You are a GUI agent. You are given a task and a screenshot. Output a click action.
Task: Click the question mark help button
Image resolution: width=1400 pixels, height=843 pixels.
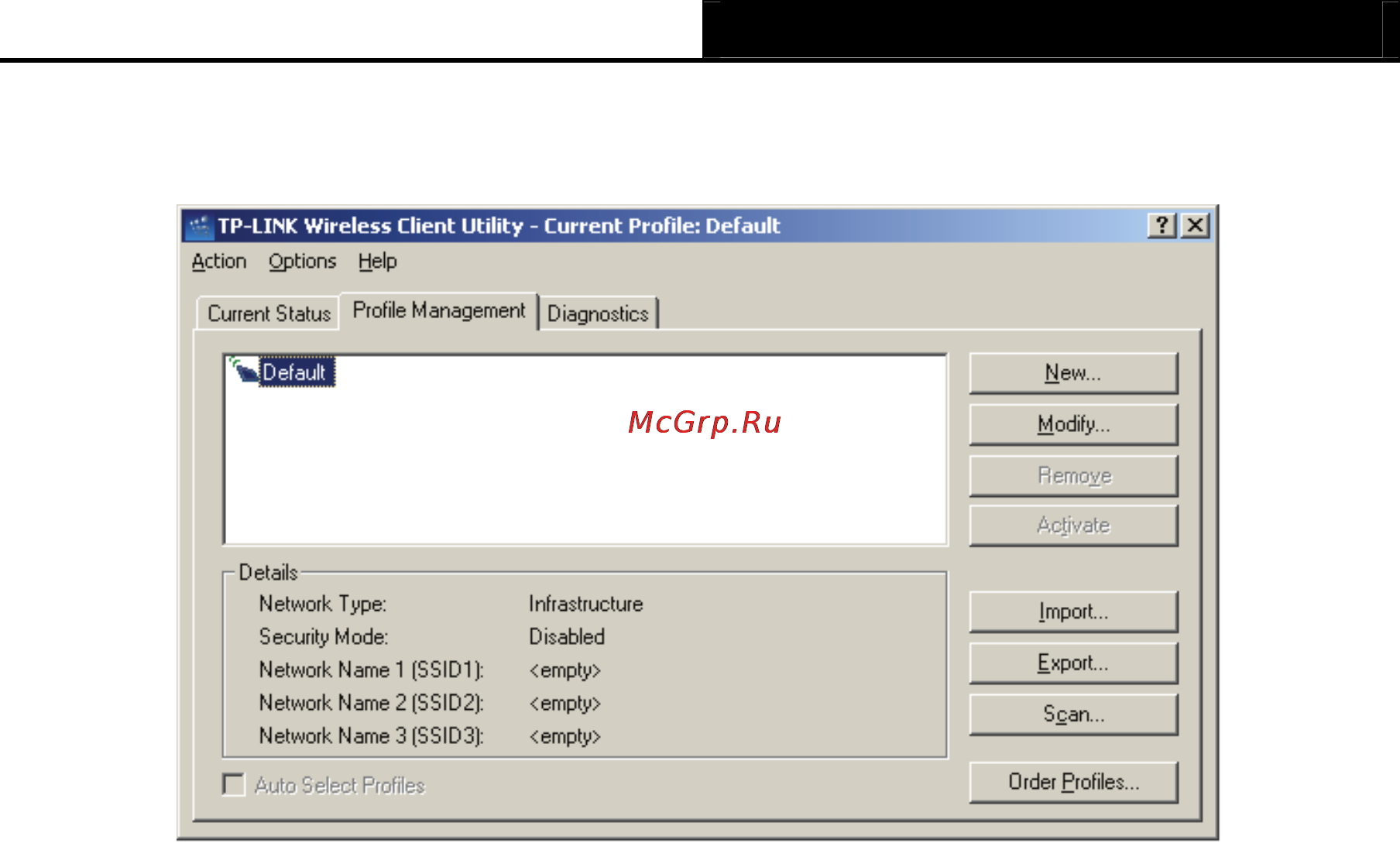pyautogui.click(x=1162, y=225)
